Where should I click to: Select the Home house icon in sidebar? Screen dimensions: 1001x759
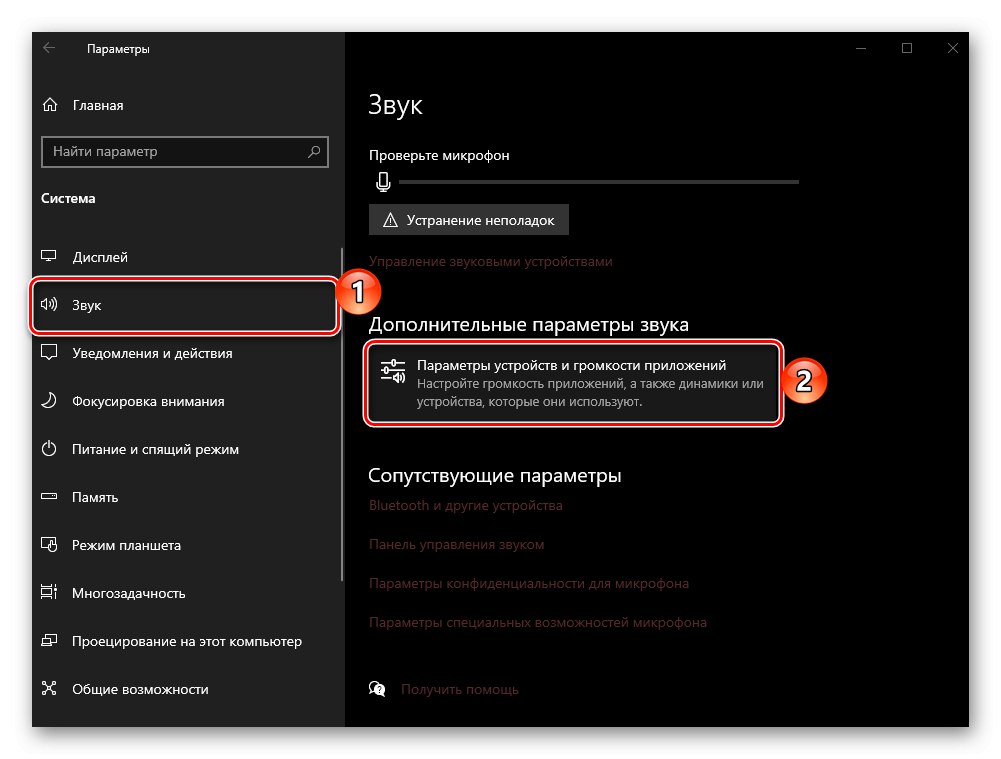click(48, 104)
